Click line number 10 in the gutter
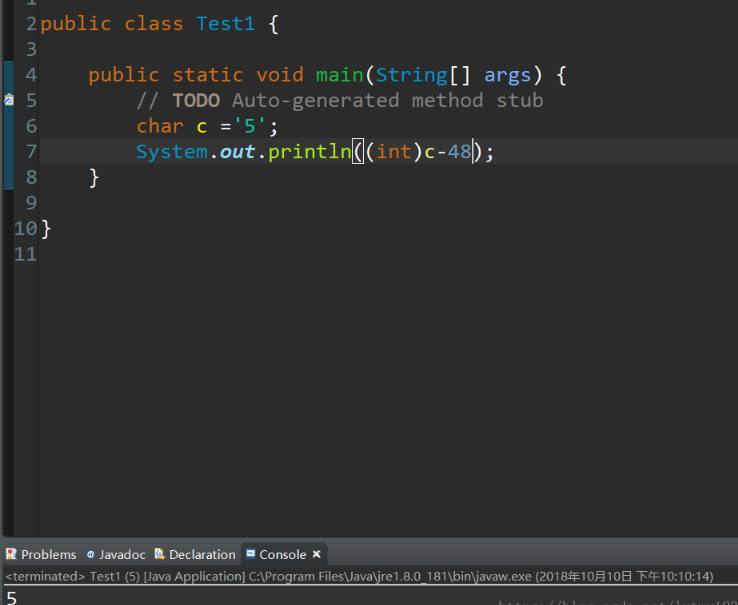The width and height of the screenshot is (738, 605). click(25, 229)
